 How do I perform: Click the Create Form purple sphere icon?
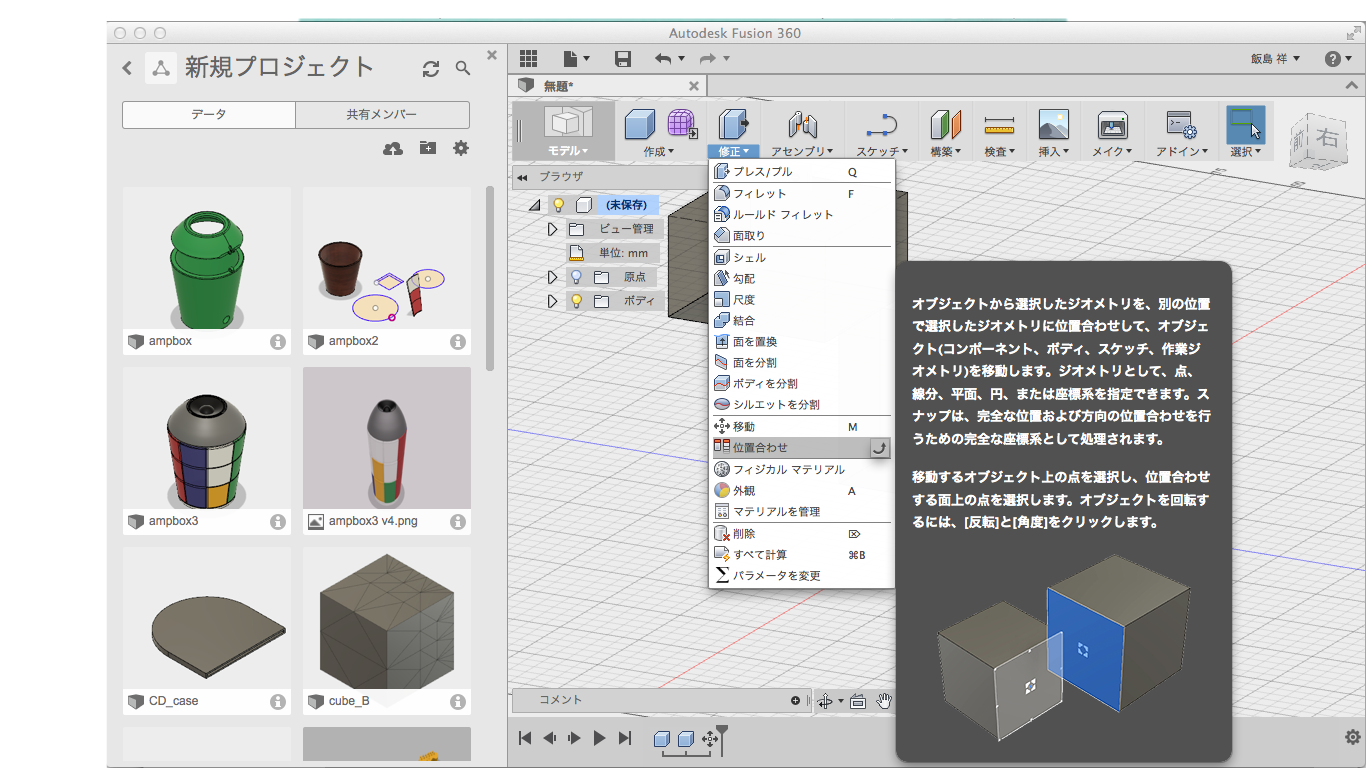coord(682,124)
